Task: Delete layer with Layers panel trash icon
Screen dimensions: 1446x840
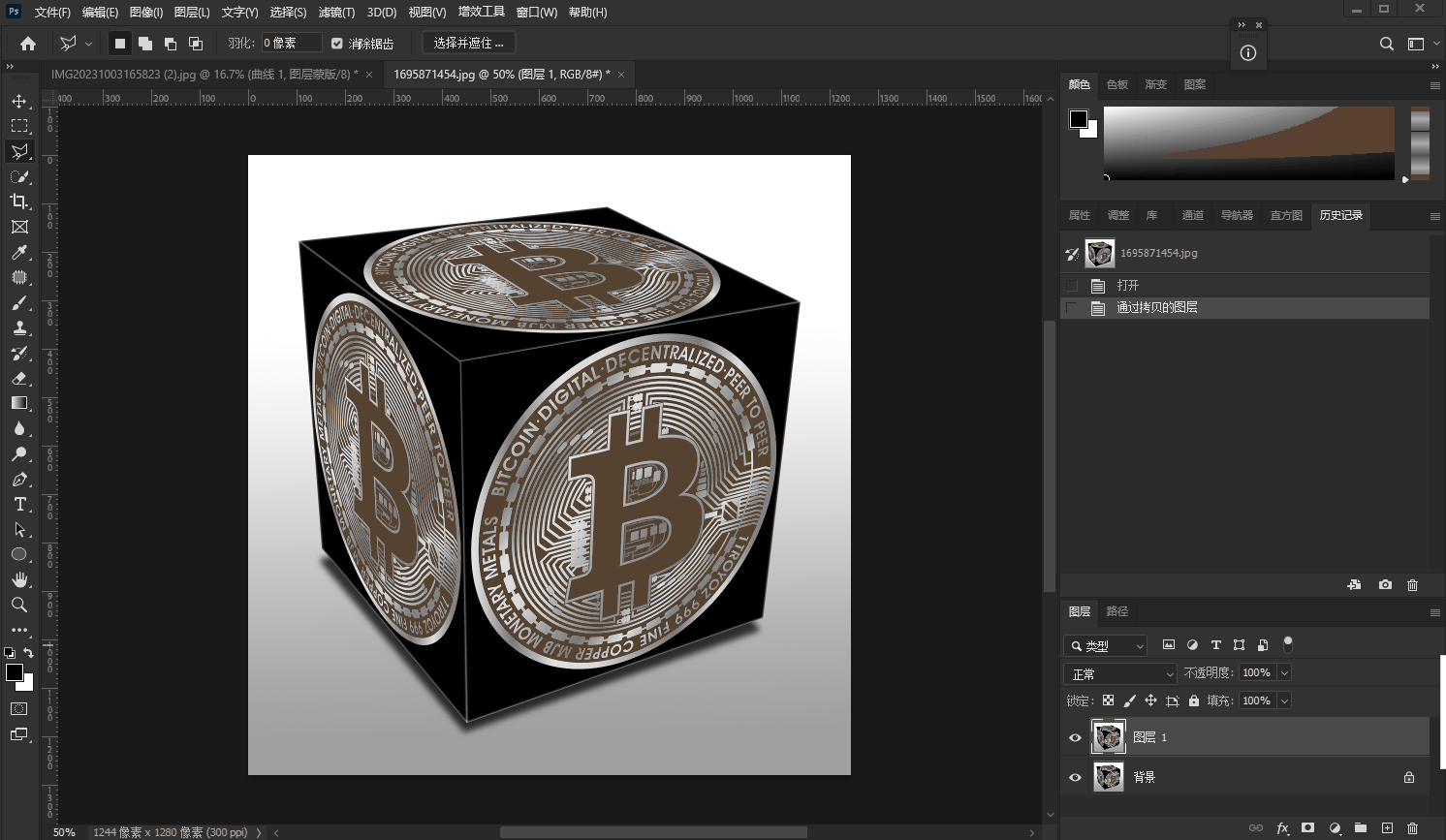Action: coord(1412,827)
